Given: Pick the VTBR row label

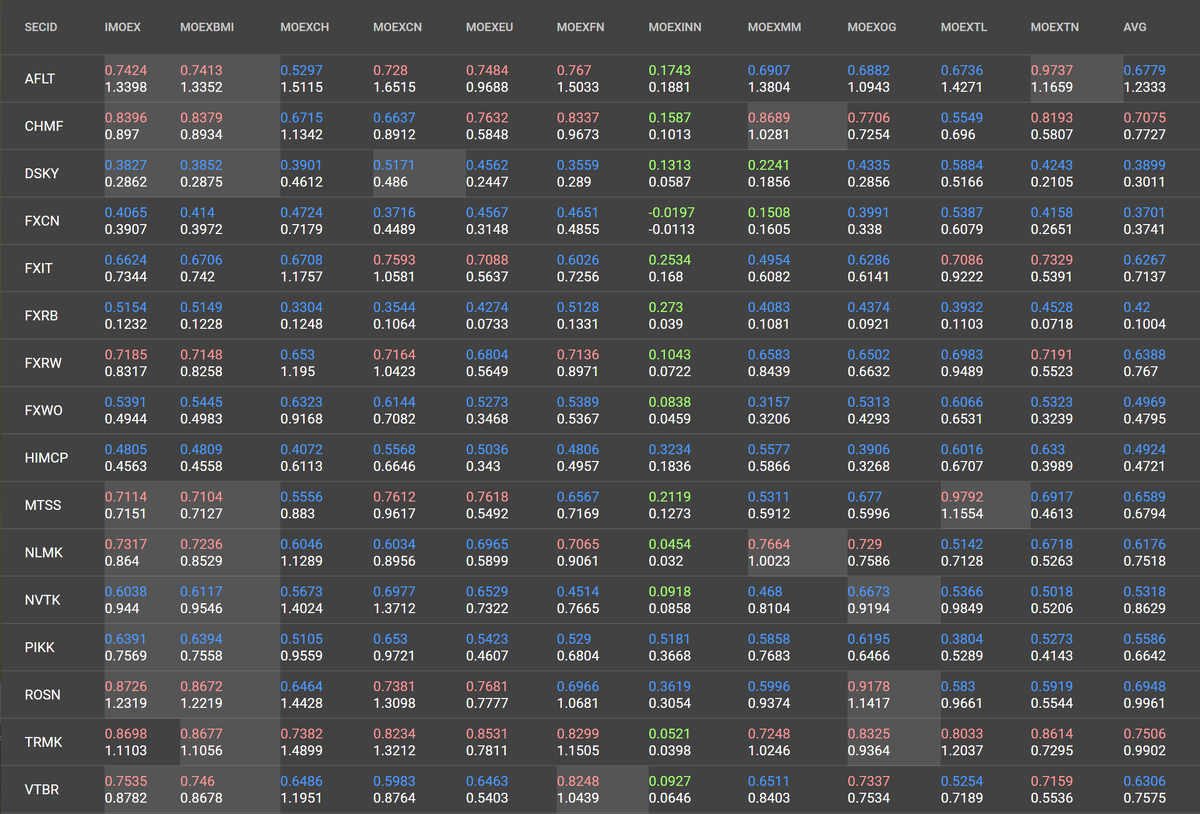Looking at the screenshot, I should pyautogui.click(x=42, y=790).
